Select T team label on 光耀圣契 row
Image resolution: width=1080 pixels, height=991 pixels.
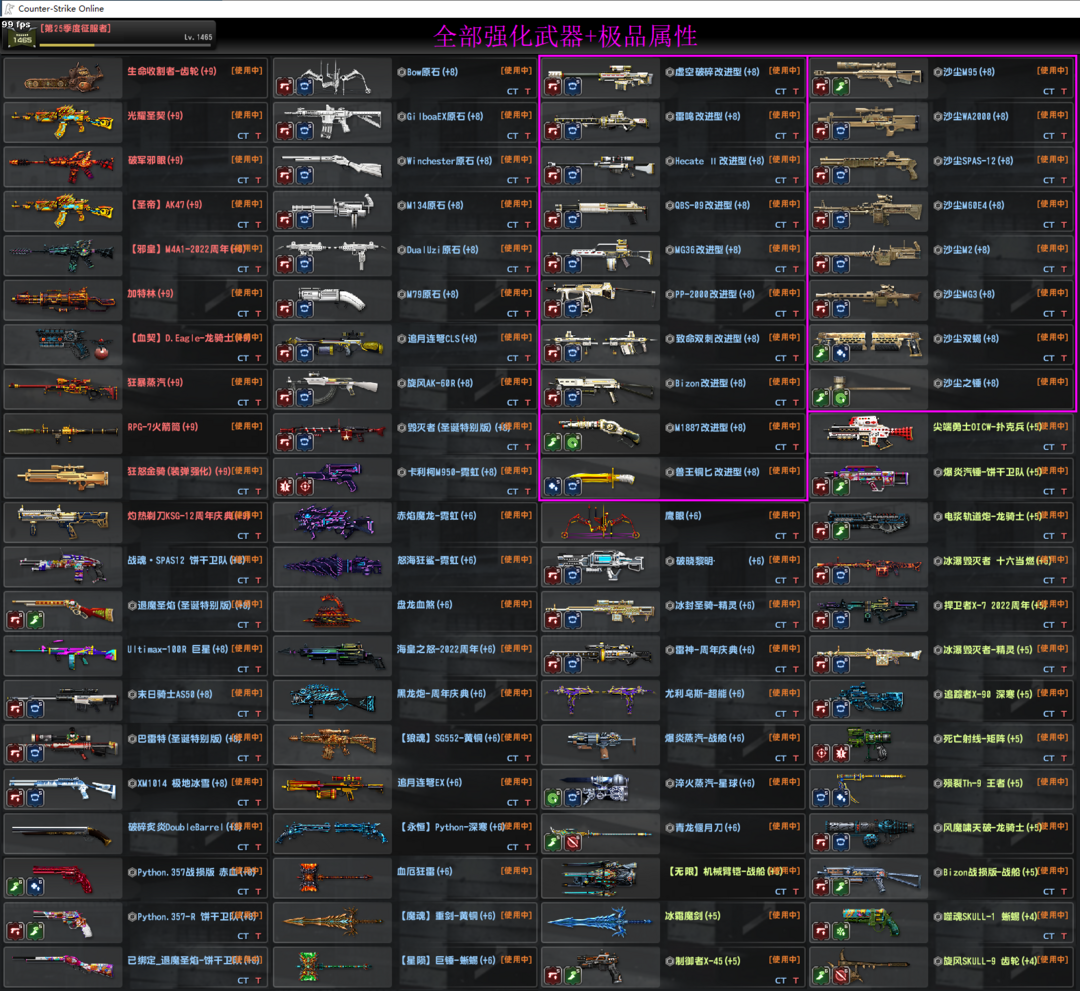[x=258, y=136]
